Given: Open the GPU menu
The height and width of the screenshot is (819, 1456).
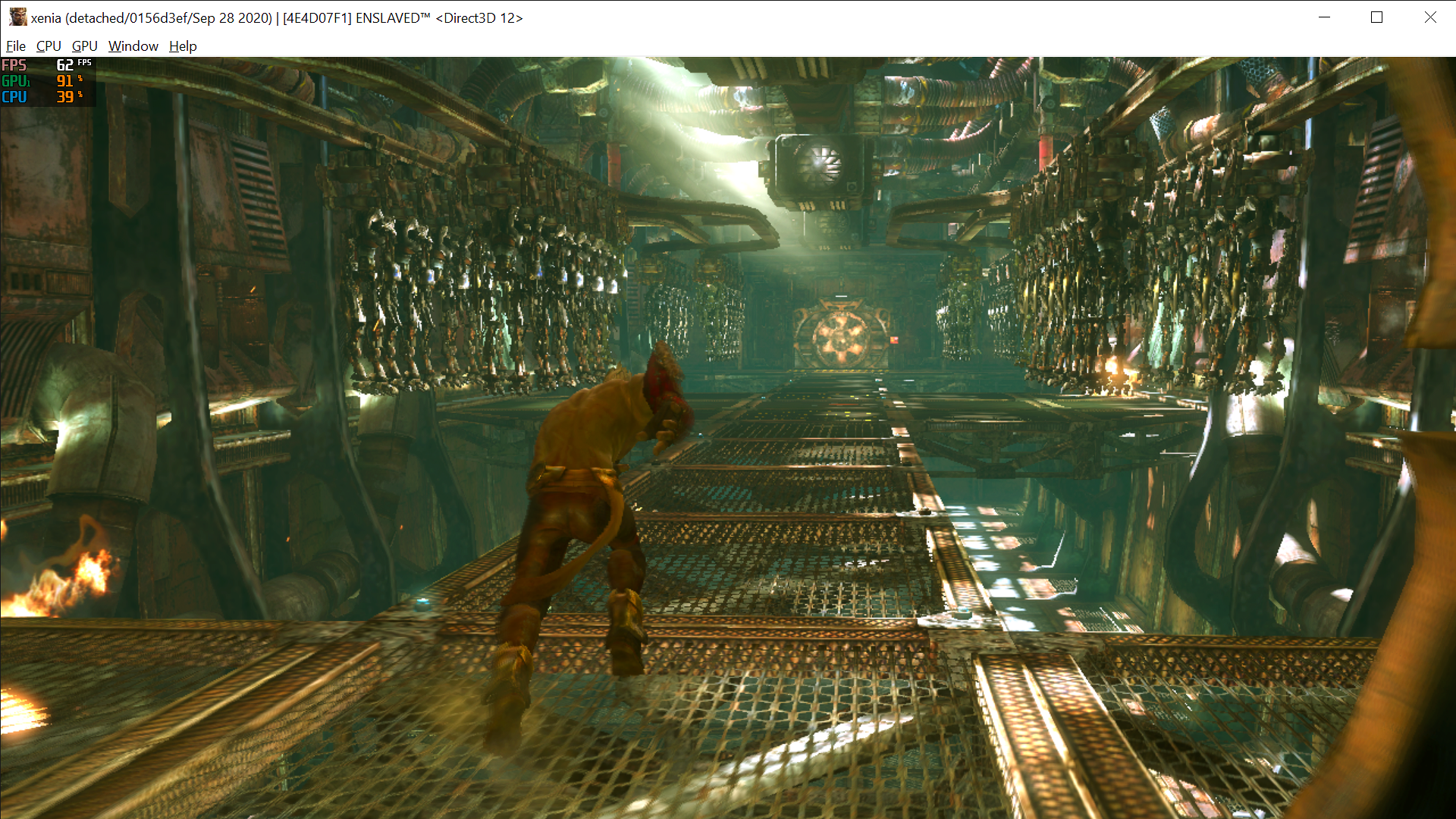Looking at the screenshot, I should pos(84,46).
